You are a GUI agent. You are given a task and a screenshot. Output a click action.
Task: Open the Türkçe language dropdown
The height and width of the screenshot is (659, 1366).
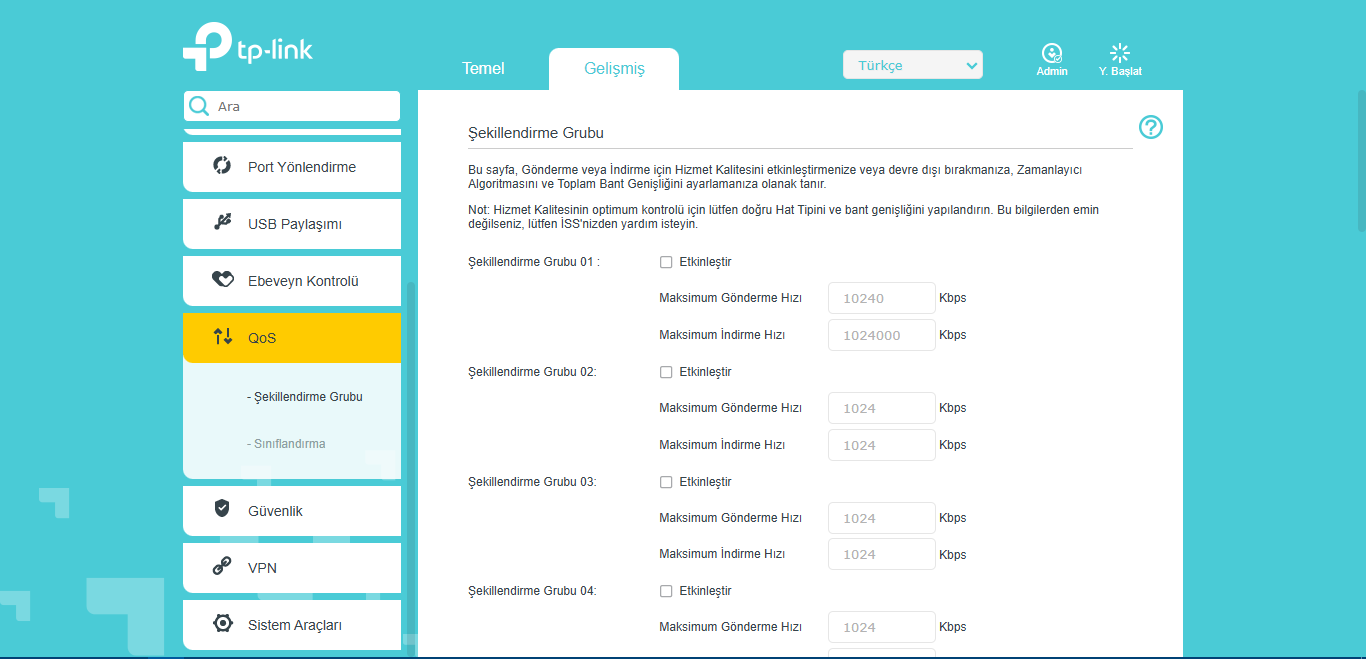point(913,65)
